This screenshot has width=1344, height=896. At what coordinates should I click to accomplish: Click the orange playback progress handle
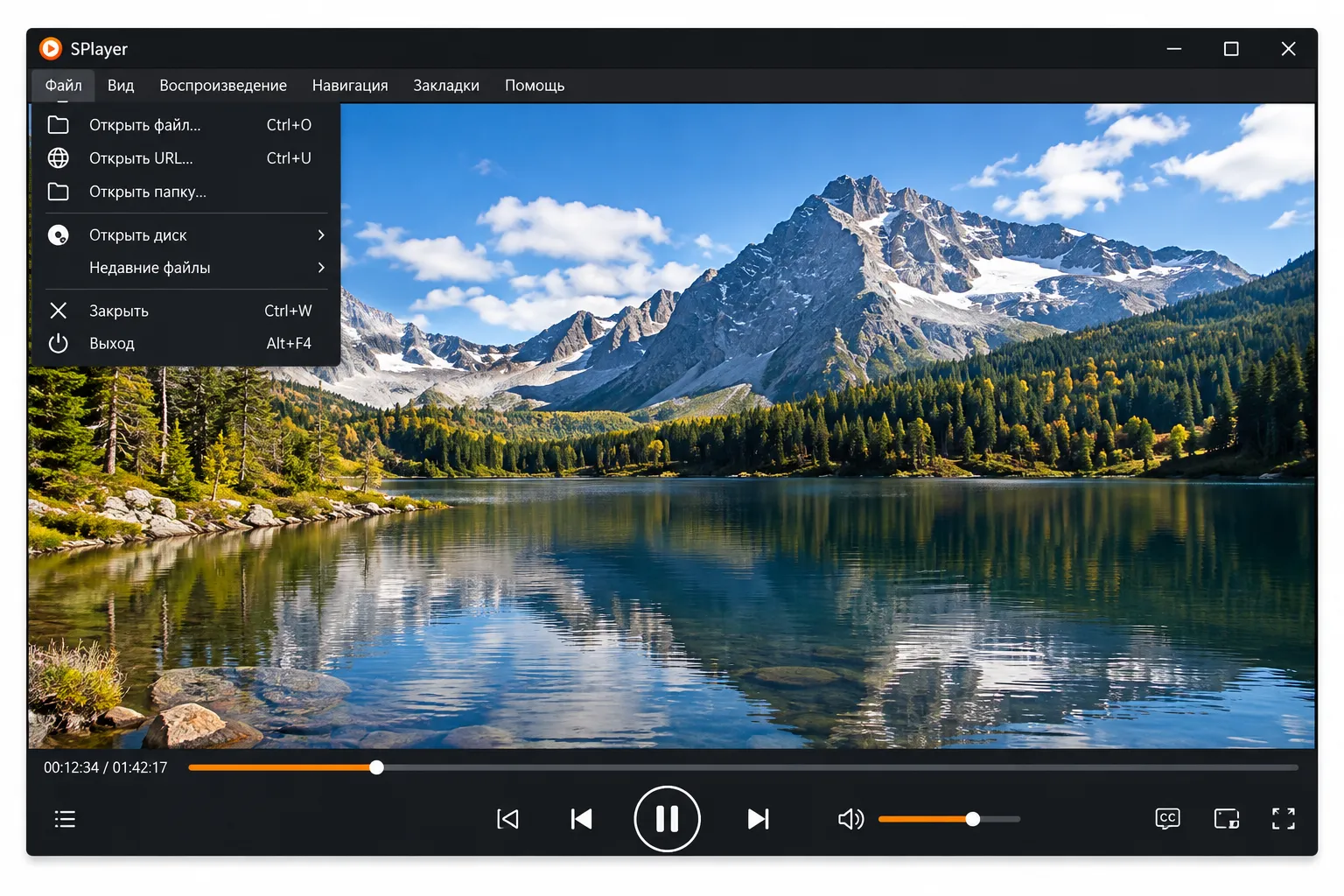point(376,767)
